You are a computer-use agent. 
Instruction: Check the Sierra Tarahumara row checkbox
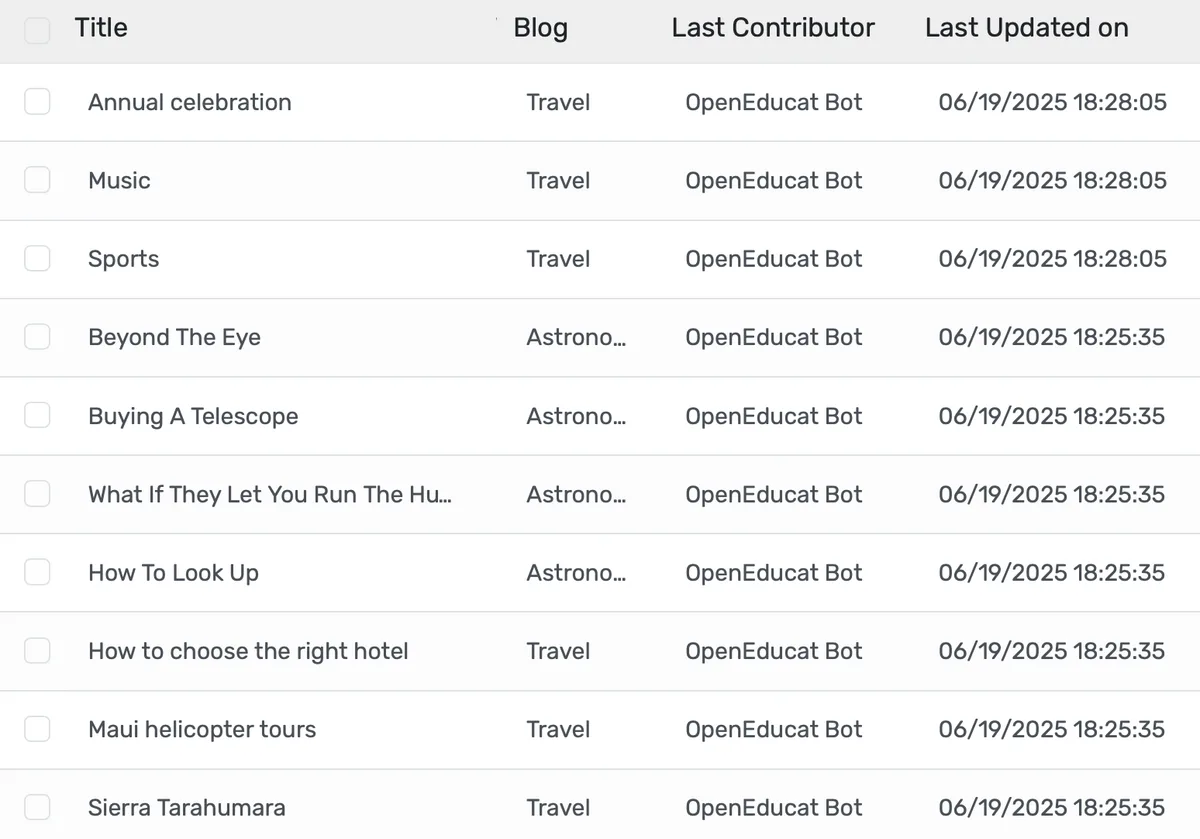pos(37,807)
